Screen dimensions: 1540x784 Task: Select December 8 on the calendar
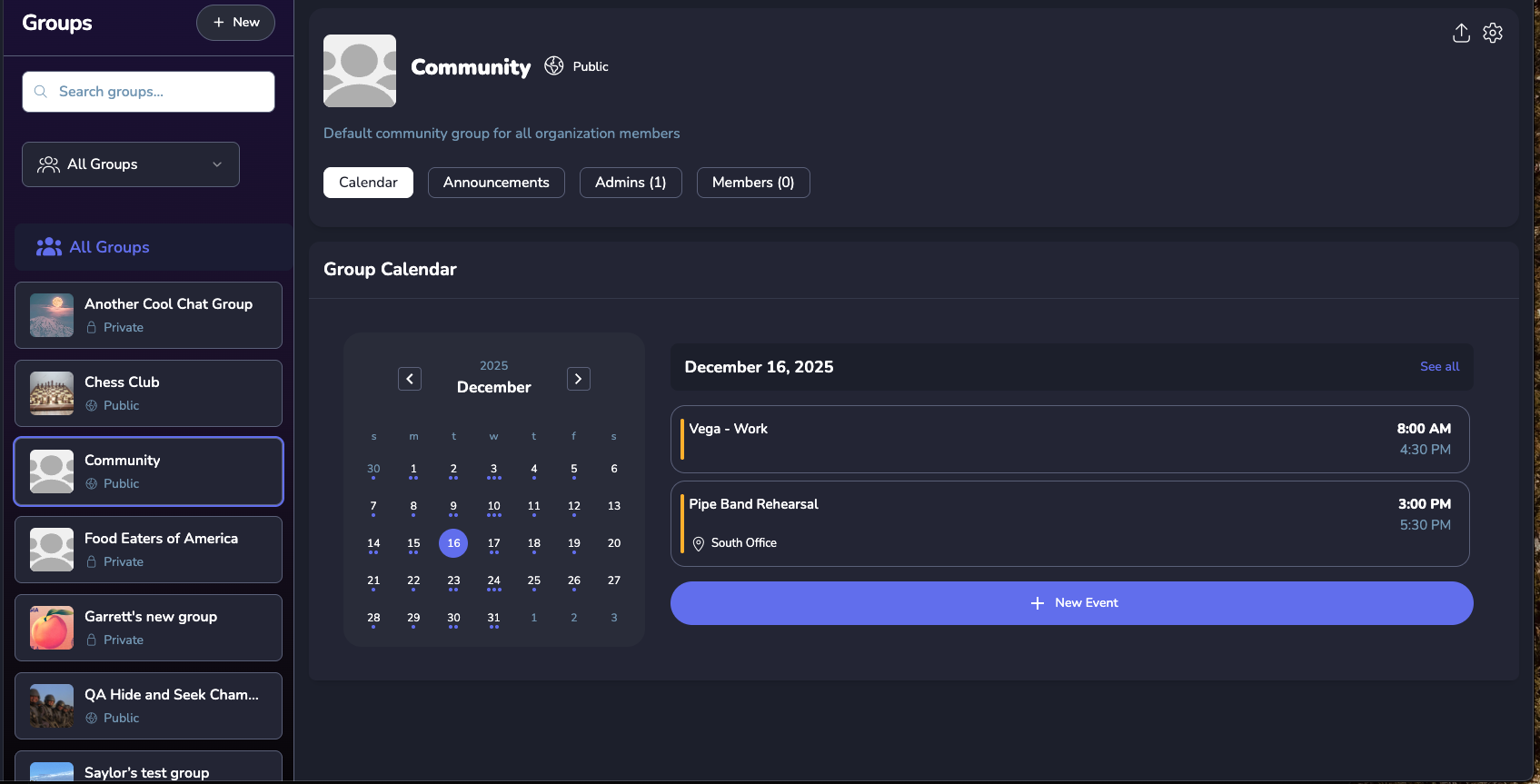[413, 507]
